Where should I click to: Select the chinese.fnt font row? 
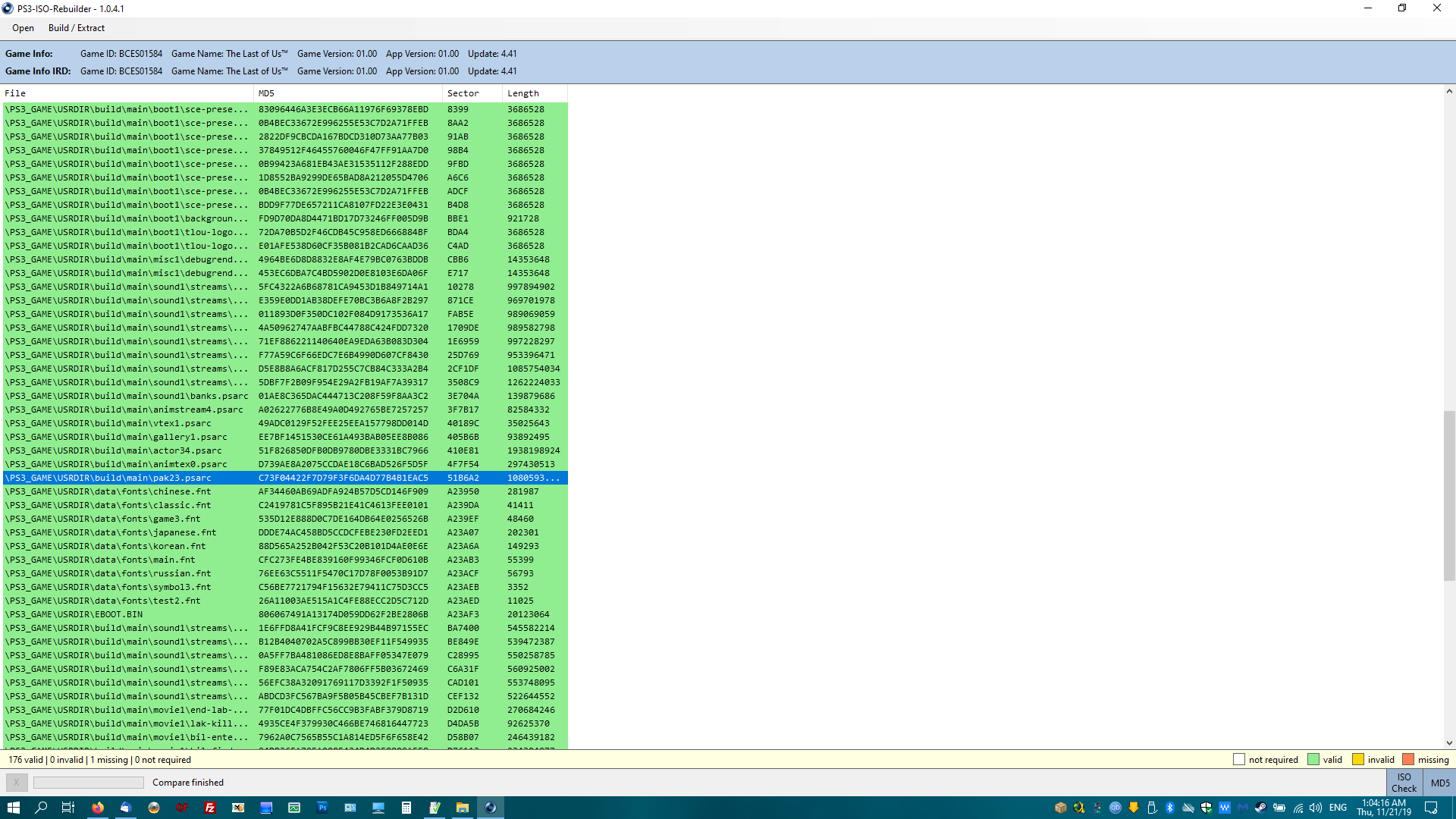tap(285, 491)
